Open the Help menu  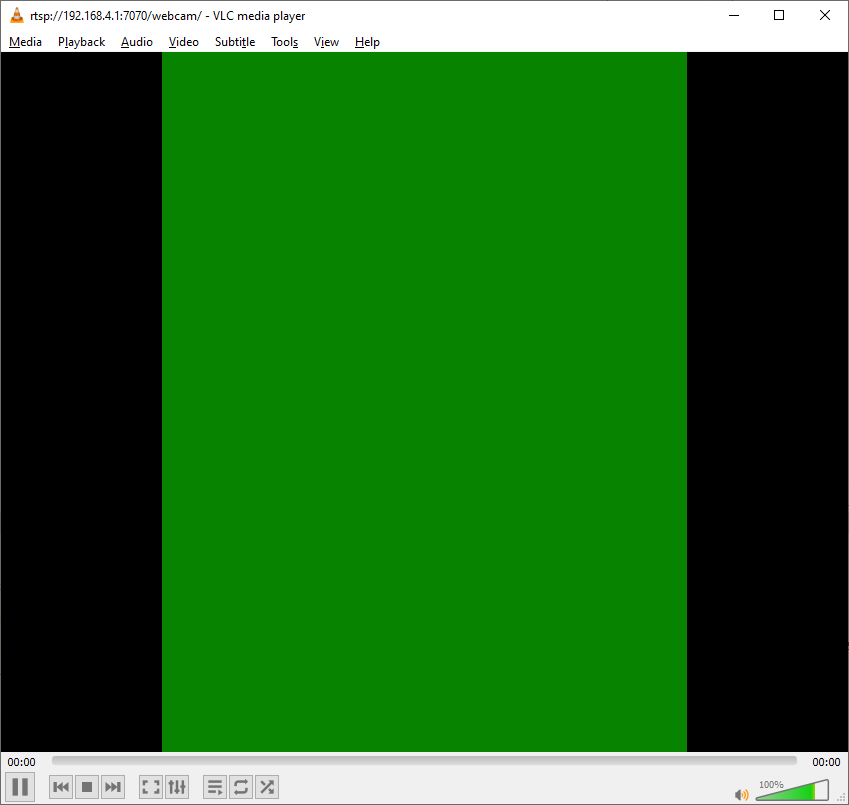pos(367,42)
